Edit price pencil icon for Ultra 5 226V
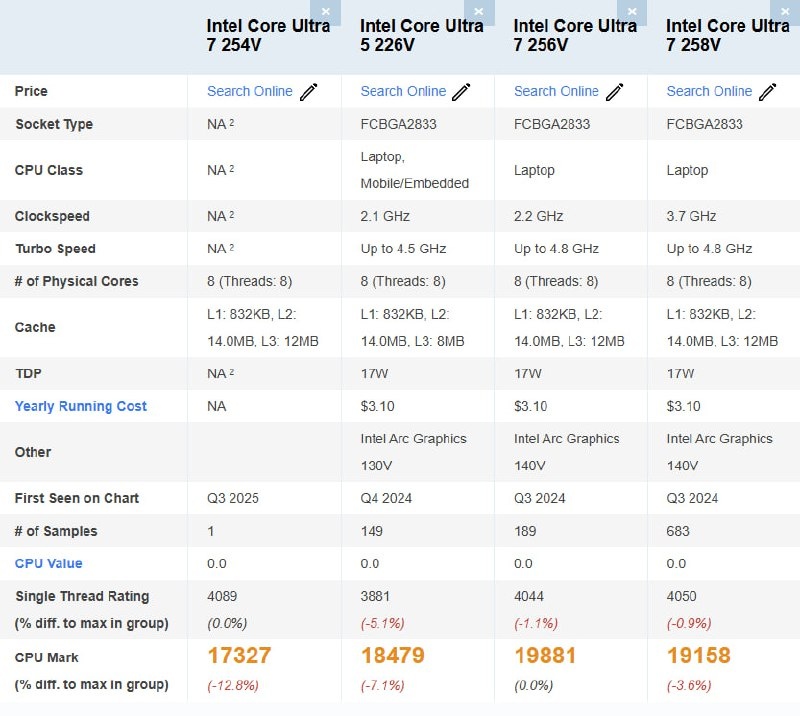 click(x=461, y=92)
